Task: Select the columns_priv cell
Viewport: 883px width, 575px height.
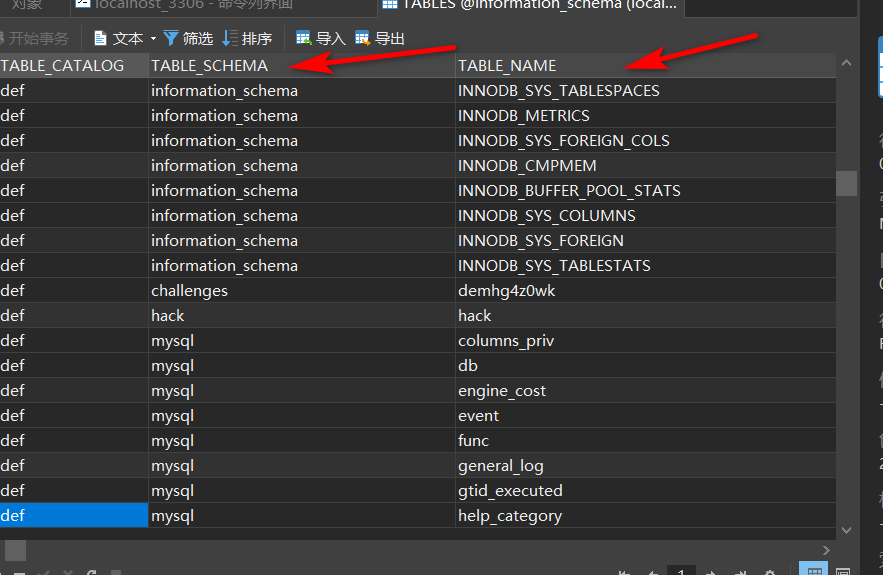Action: point(645,340)
